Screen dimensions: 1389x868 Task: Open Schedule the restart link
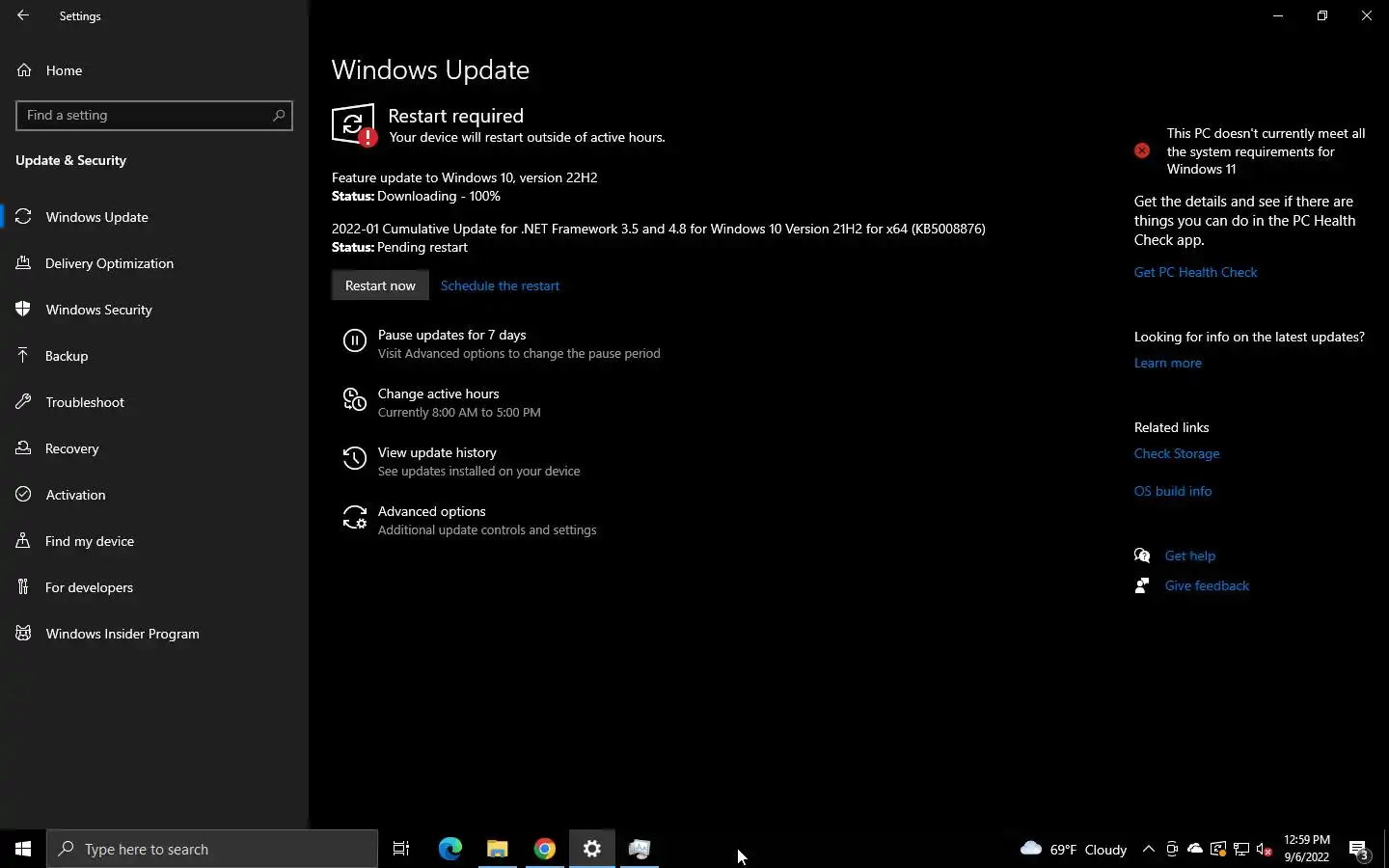point(500,285)
